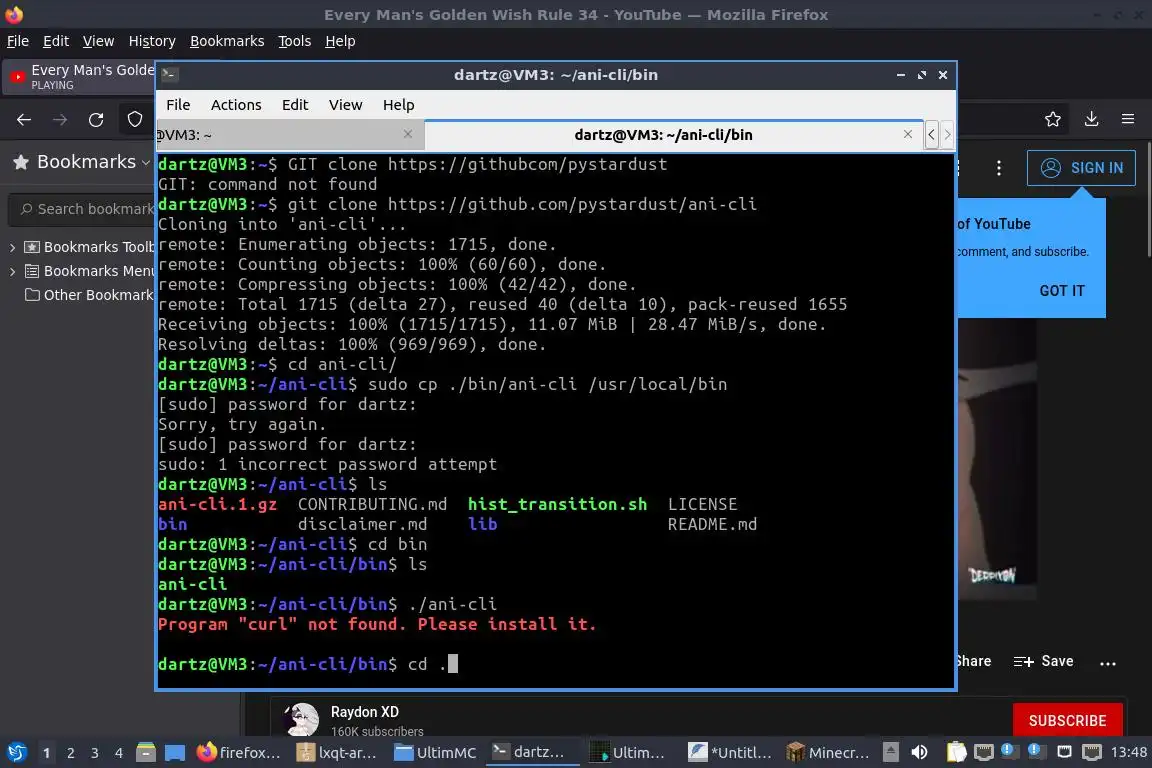This screenshot has width=1152, height=768.
Task: Open the terminal File menu
Action: tap(178, 104)
